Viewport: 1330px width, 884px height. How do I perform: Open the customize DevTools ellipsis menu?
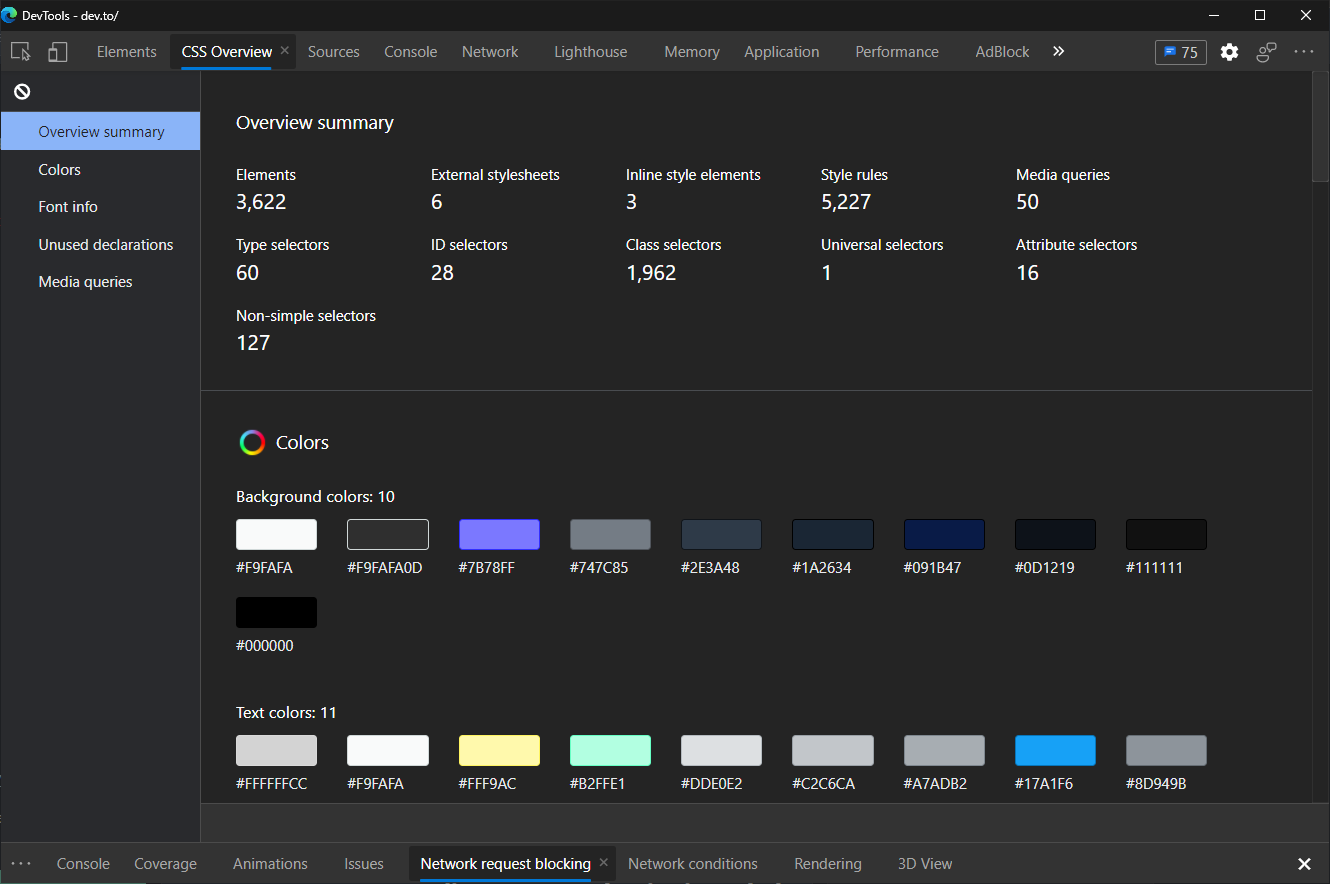click(1304, 52)
